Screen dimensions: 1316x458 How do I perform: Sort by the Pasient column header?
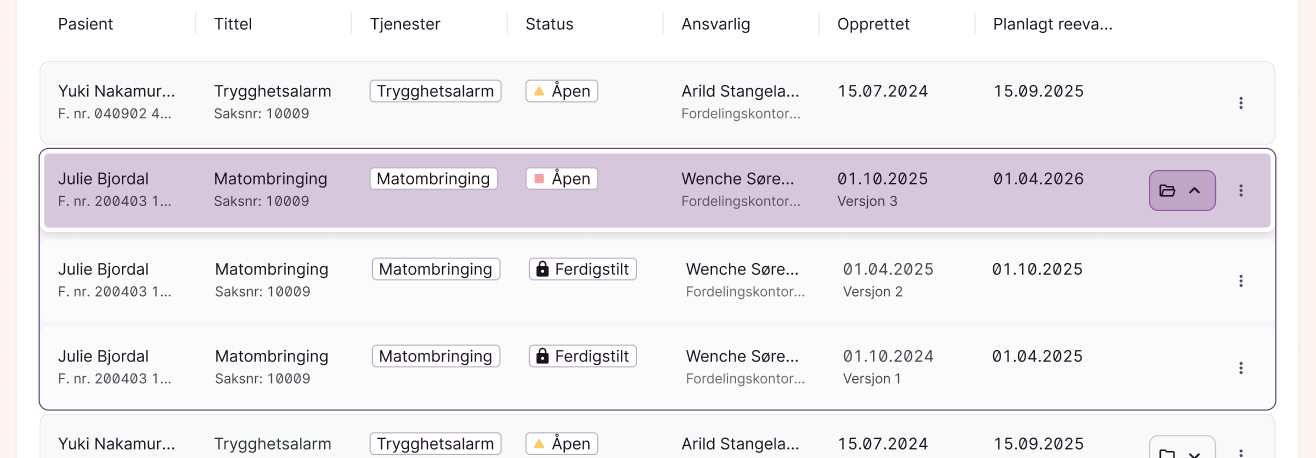(86, 24)
